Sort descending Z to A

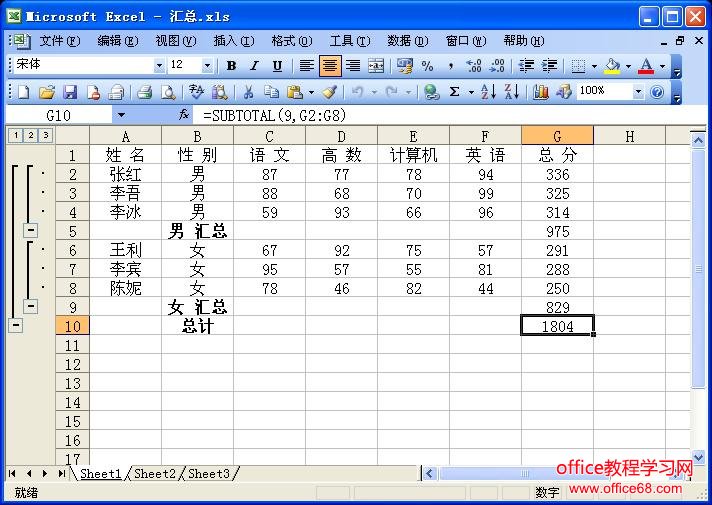tap(511, 92)
